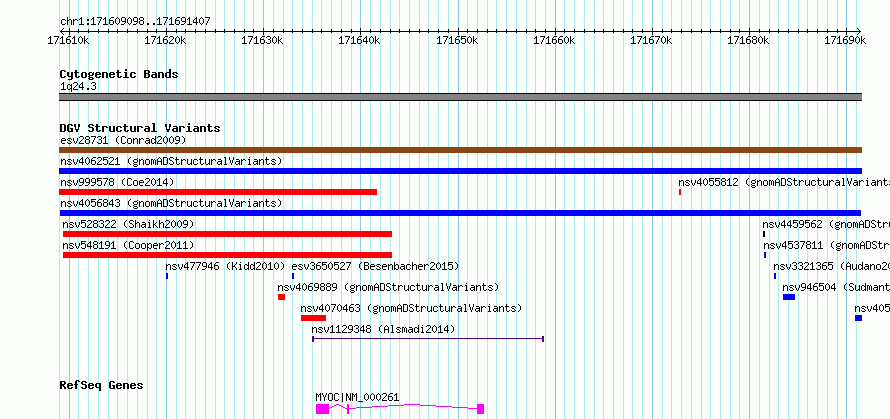
Task: Click the nsv4069889 (gnomADStructuralVariants) label
Action: [x=388, y=287]
